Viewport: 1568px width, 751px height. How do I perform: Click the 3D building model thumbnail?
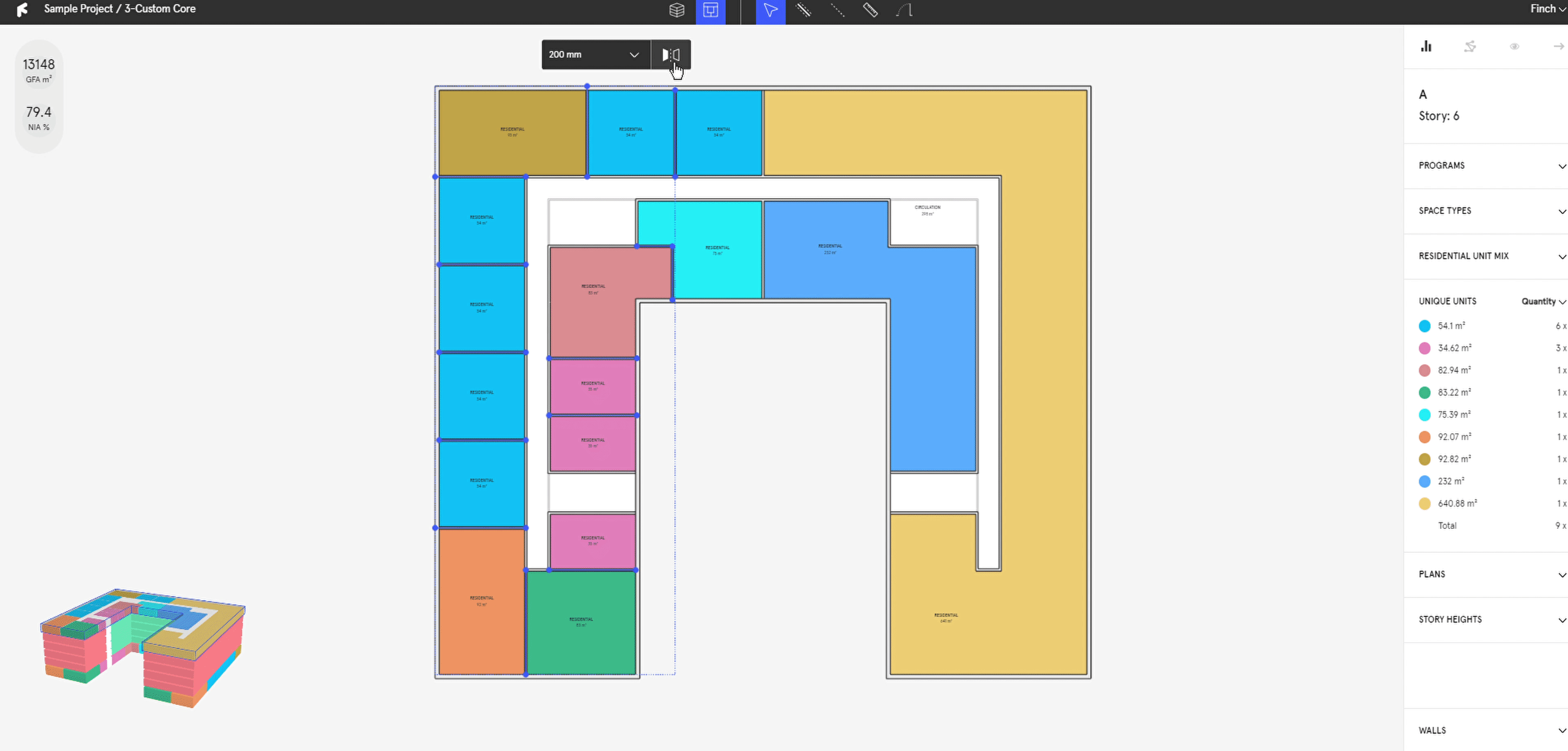pyautogui.click(x=143, y=647)
